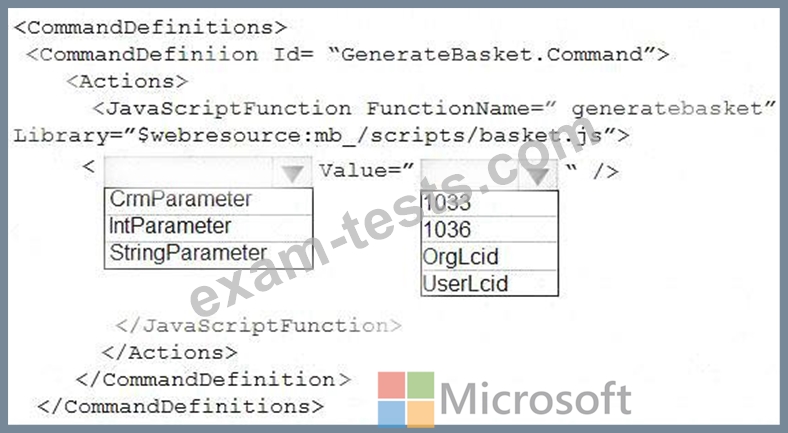Select CrmParameter from the list

(x=180, y=199)
